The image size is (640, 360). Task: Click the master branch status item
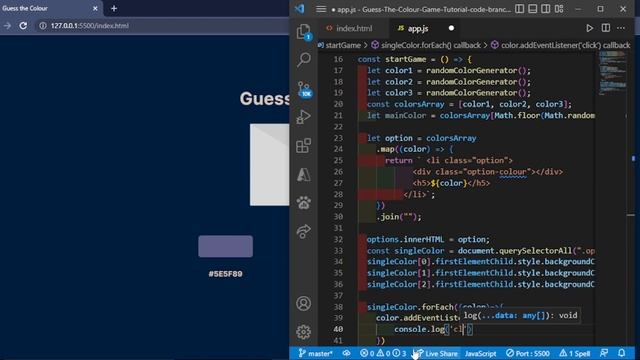[315, 353]
